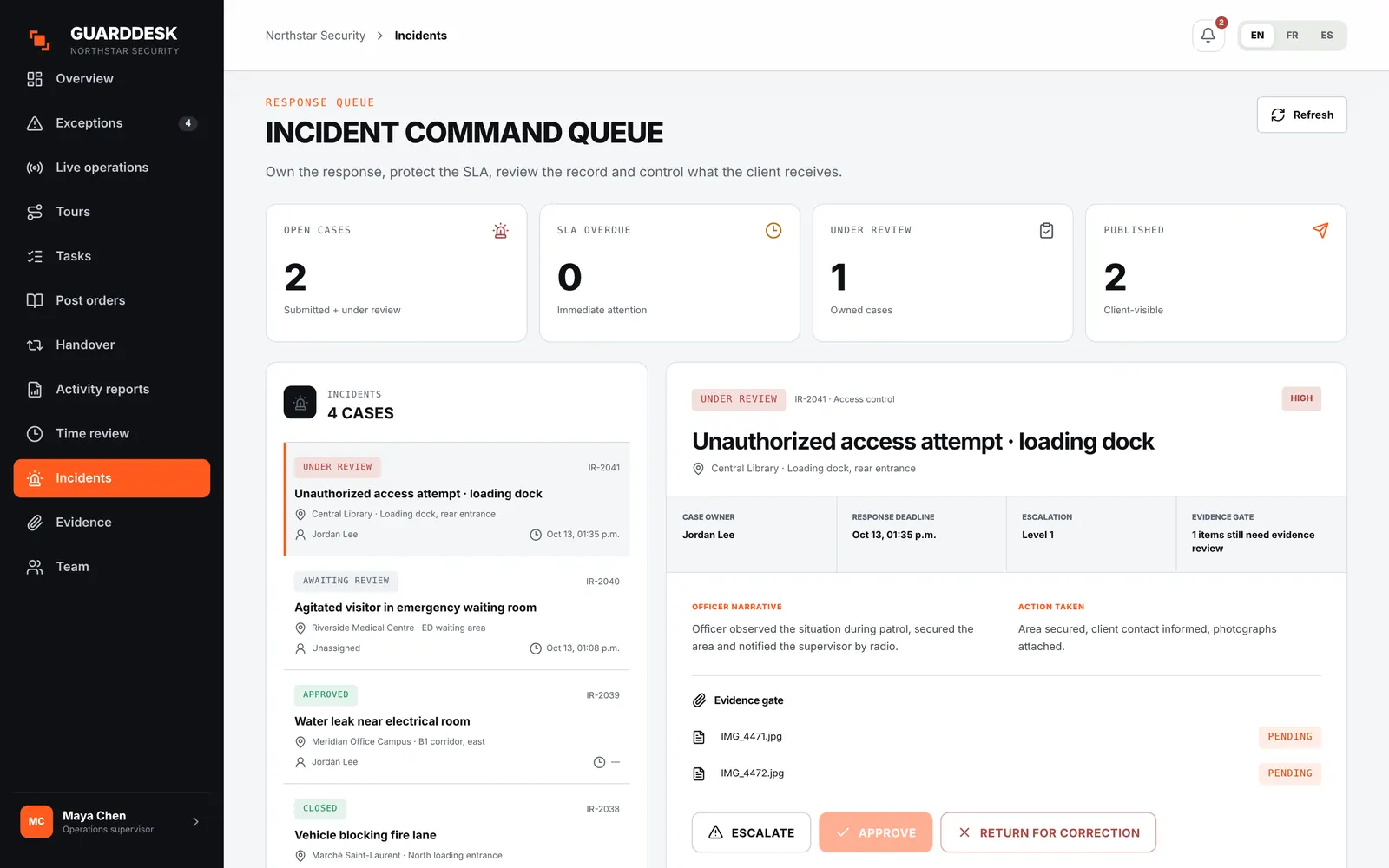Click the GuardDesk logo icon
Image resolution: width=1389 pixels, height=868 pixels.
click(x=39, y=40)
